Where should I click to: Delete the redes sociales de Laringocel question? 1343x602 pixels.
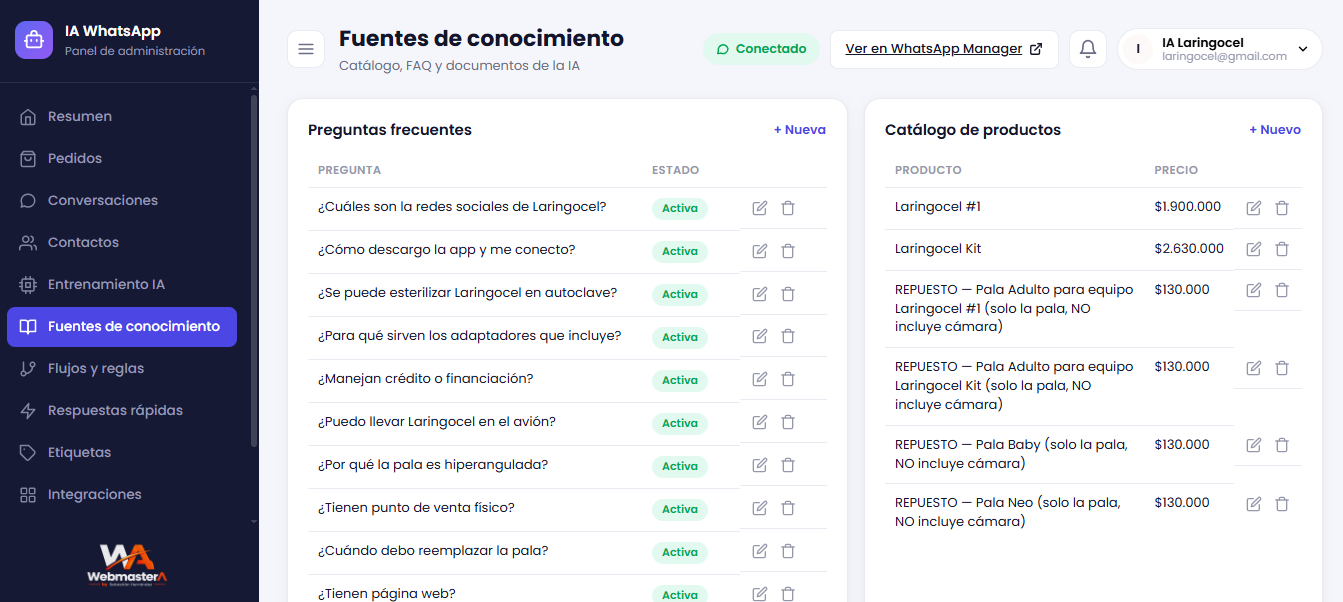click(x=788, y=208)
